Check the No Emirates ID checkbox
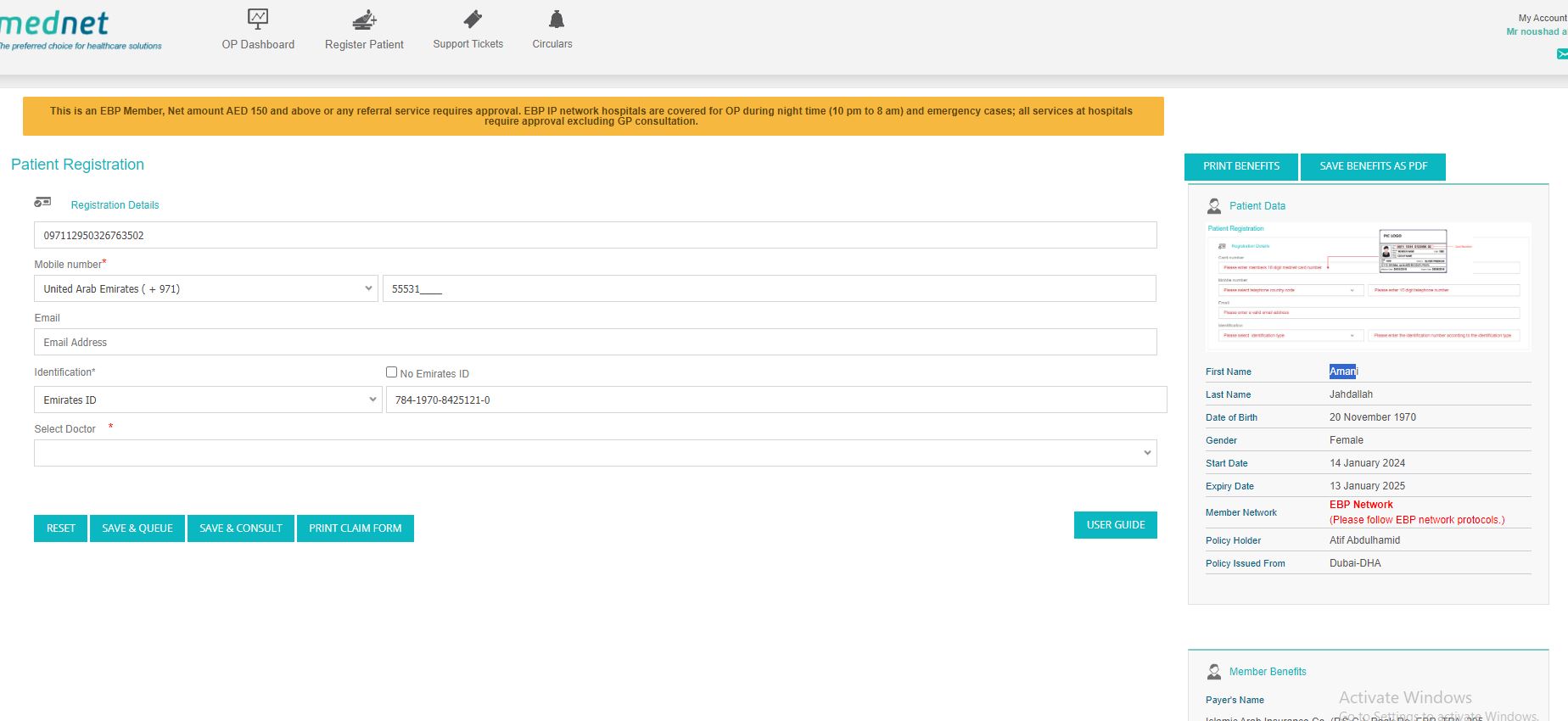Screen dimensions: 1568x721 392,372
